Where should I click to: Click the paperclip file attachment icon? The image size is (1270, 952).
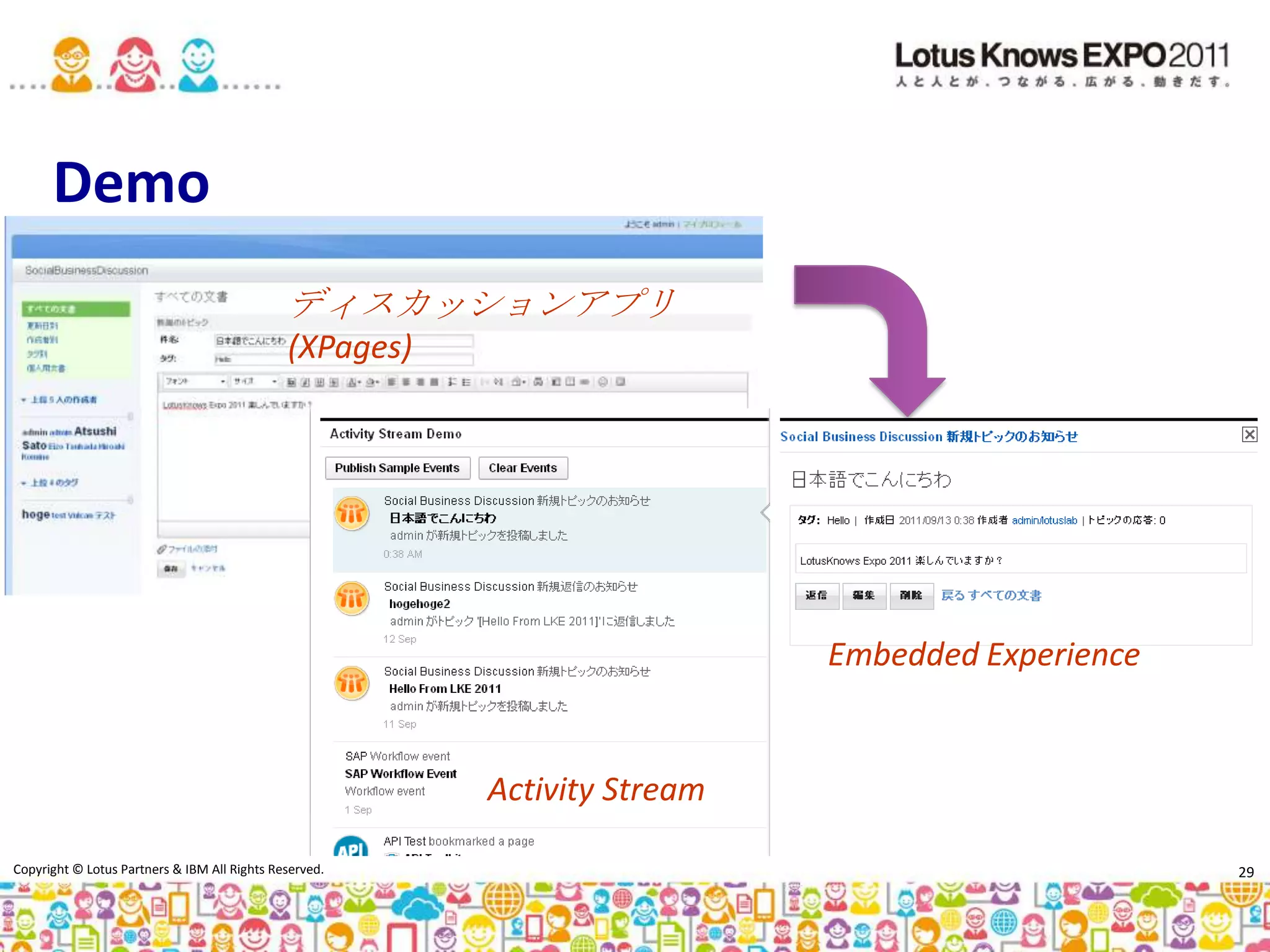click(x=162, y=549)
